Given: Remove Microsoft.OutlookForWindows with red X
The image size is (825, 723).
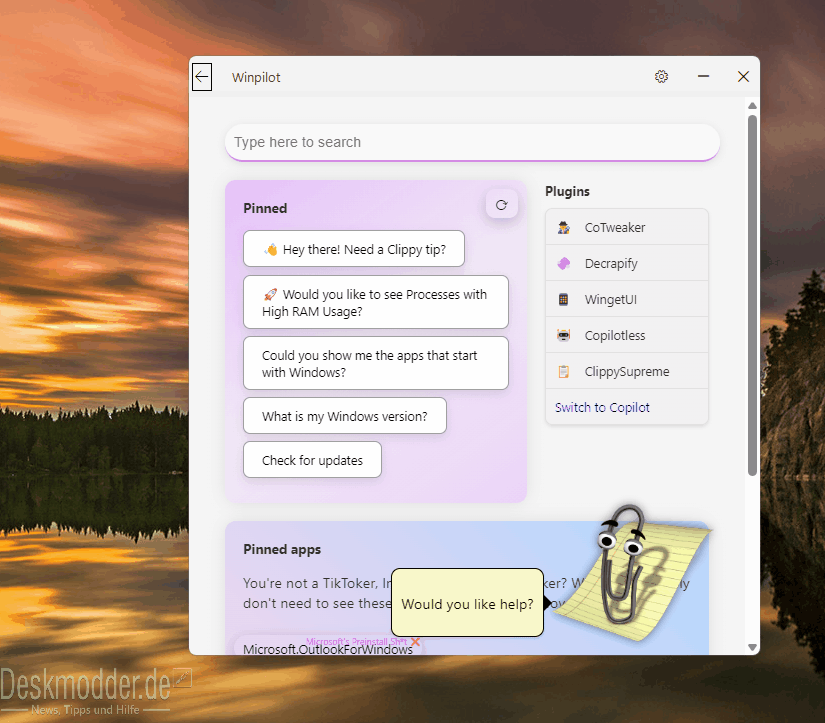Looking at the screenshot, I should coord(415,642).
